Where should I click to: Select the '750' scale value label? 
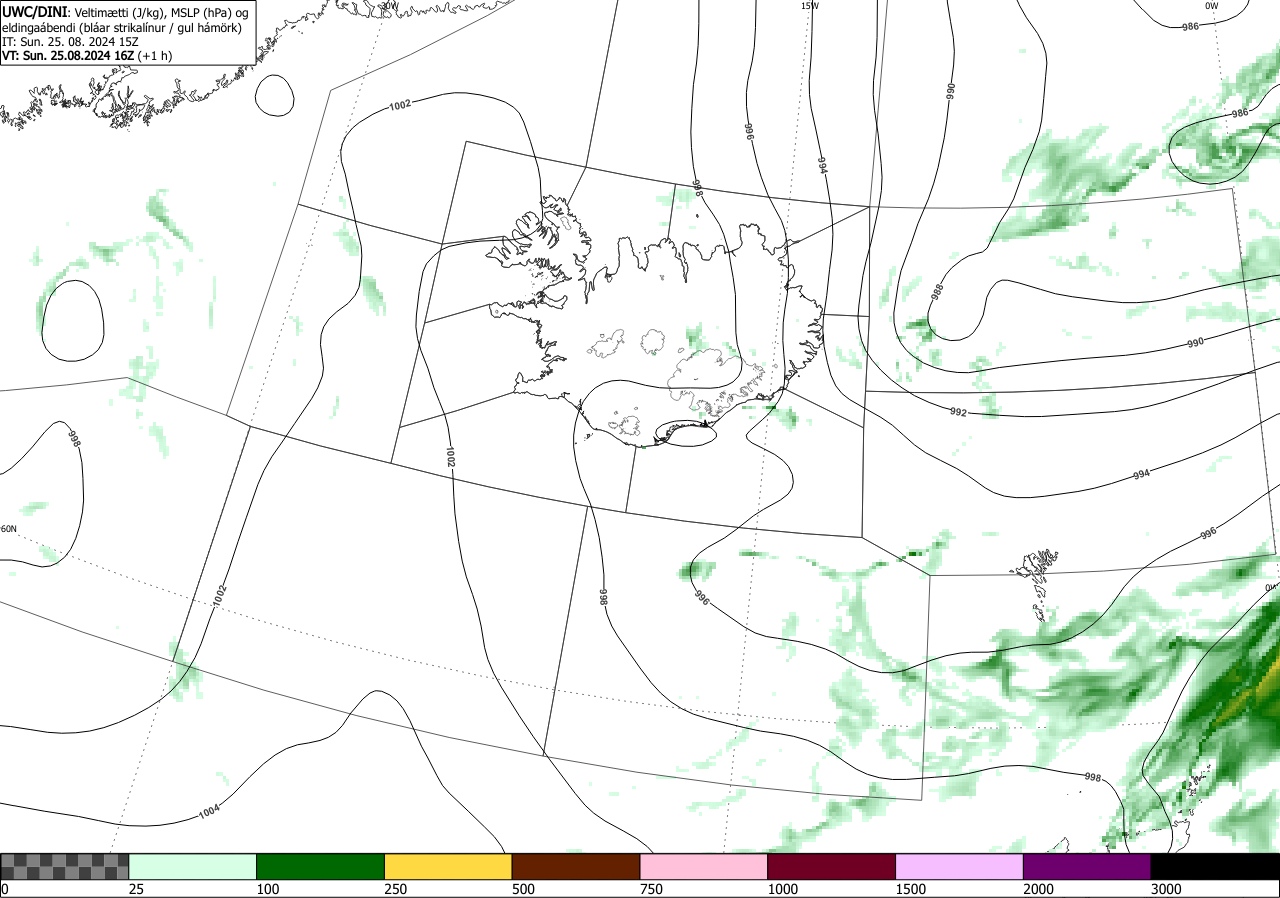652,889
